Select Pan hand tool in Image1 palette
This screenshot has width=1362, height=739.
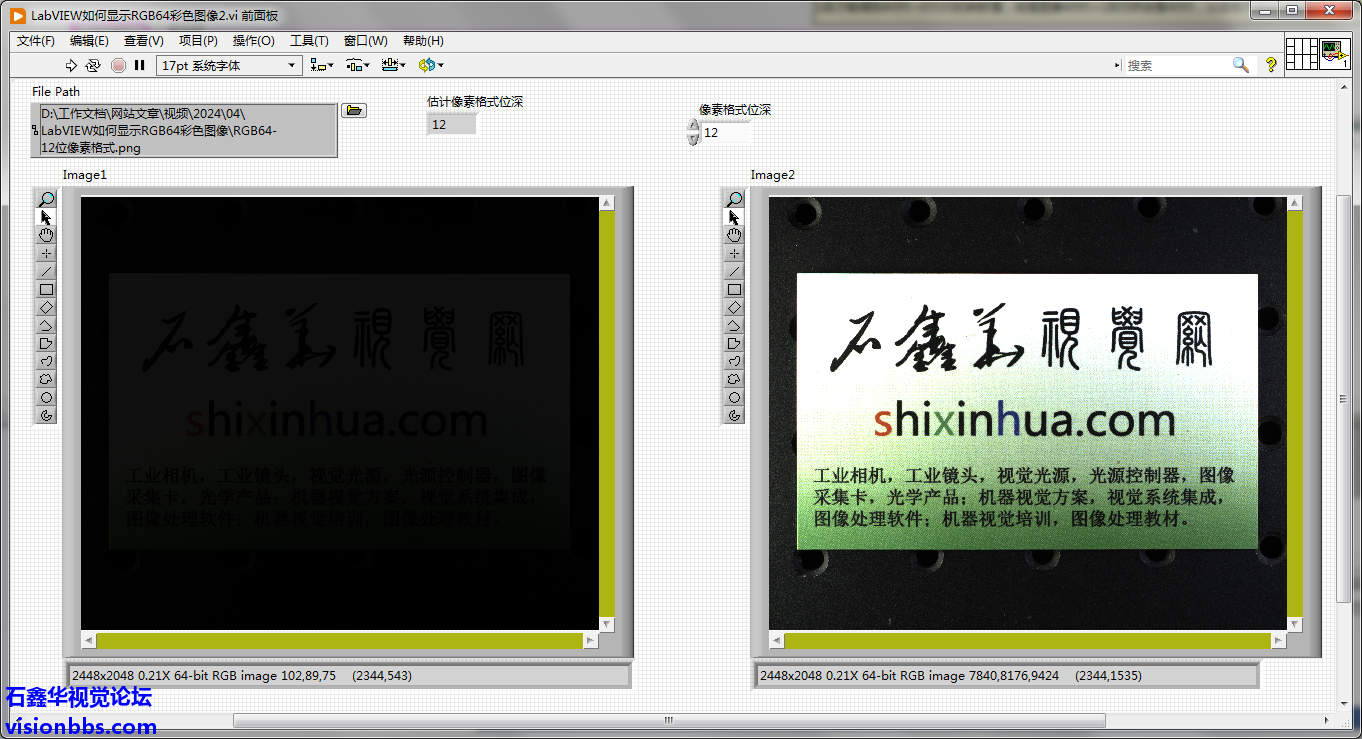coord(46,235)
